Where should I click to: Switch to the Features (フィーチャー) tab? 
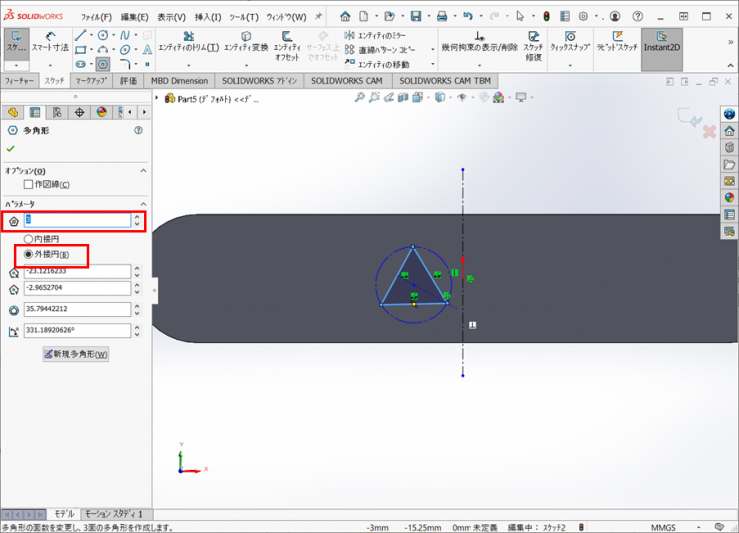[x=20, y=80]
